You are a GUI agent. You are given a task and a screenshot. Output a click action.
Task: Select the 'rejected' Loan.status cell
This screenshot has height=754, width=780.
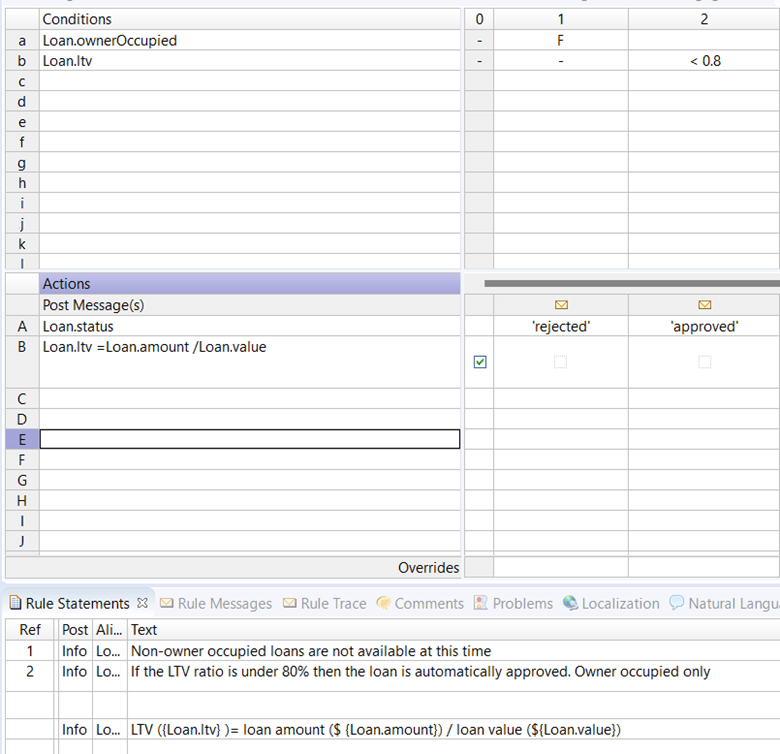pos(560,326)
